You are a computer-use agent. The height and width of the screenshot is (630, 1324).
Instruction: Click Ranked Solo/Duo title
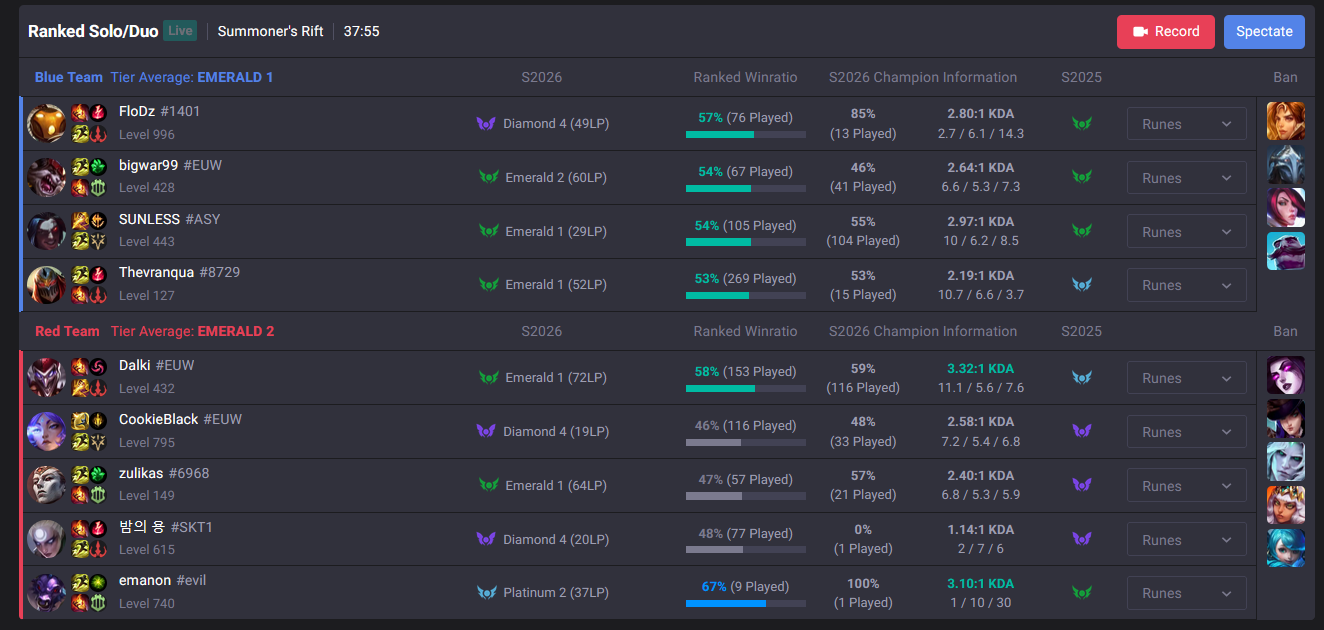click(x=93, y=31)
